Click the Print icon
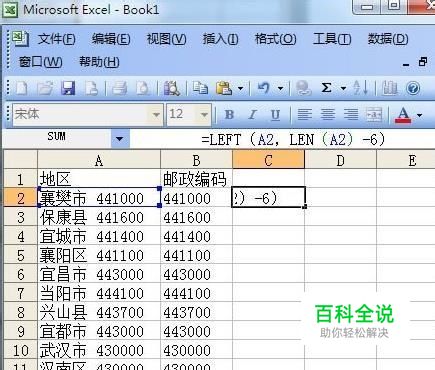 [x=119, y=88]
